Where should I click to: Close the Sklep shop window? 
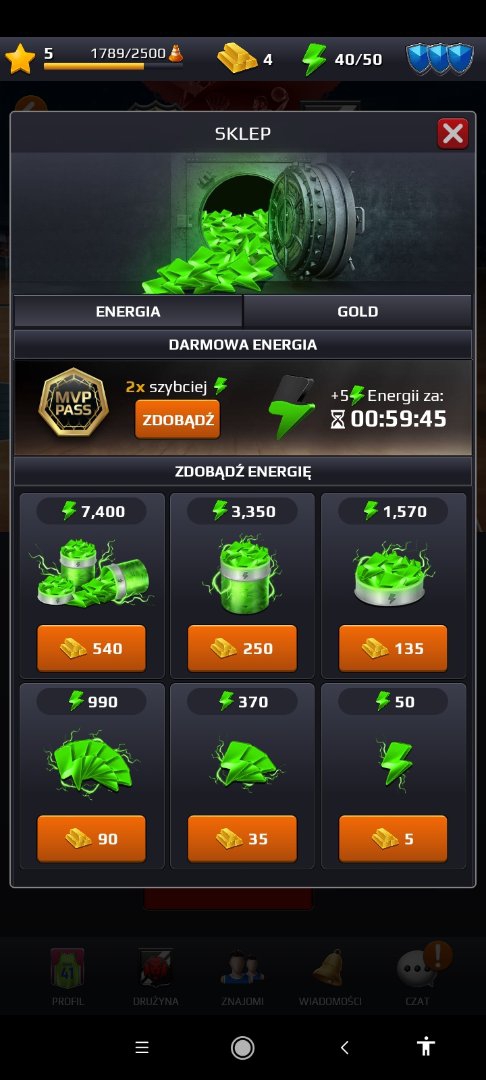click(x=452, y=134)
